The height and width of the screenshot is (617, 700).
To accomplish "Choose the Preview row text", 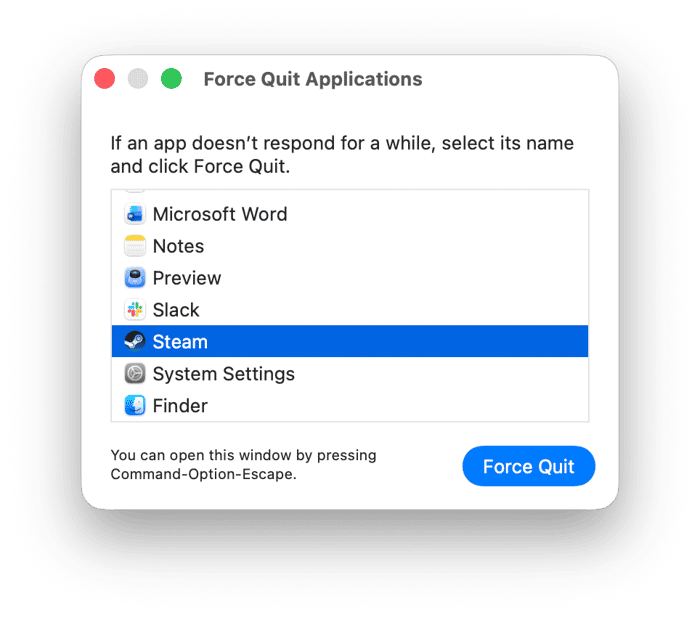I will coord(187,278).
